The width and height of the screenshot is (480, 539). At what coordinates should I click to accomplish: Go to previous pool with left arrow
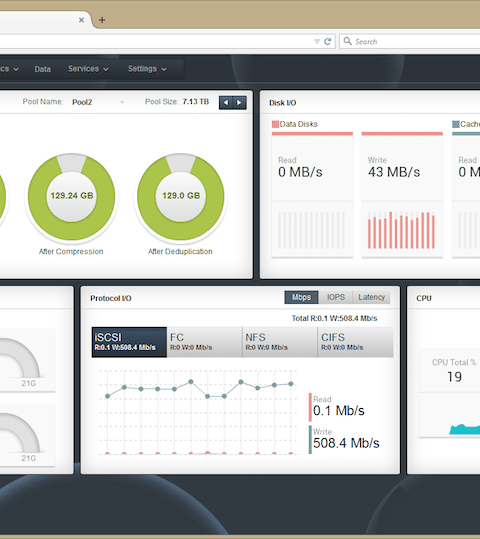pyautogui.click(x=226, y=102)
